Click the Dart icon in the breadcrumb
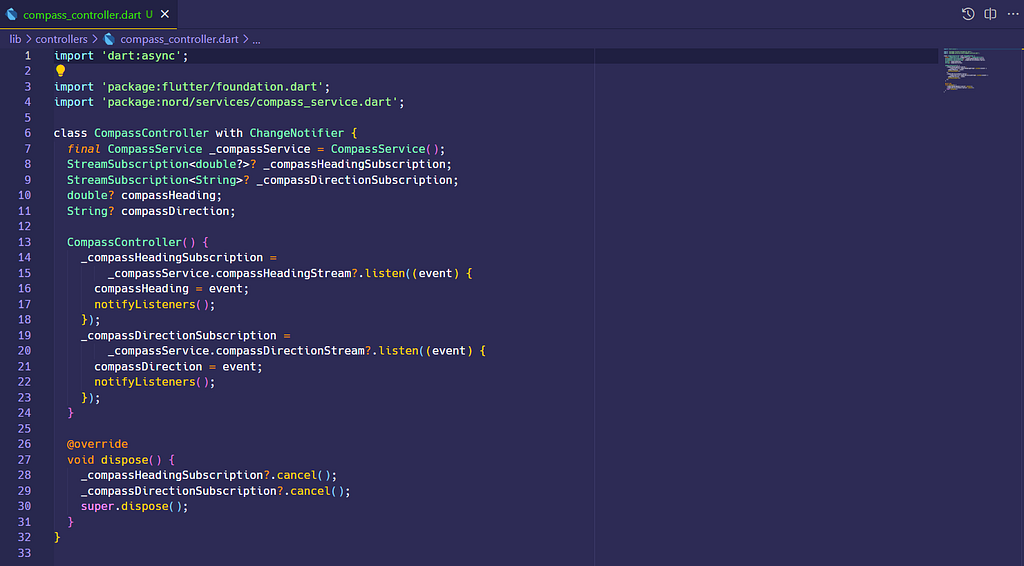Screen dimensions: 1024x566 (x=109, y=39)
